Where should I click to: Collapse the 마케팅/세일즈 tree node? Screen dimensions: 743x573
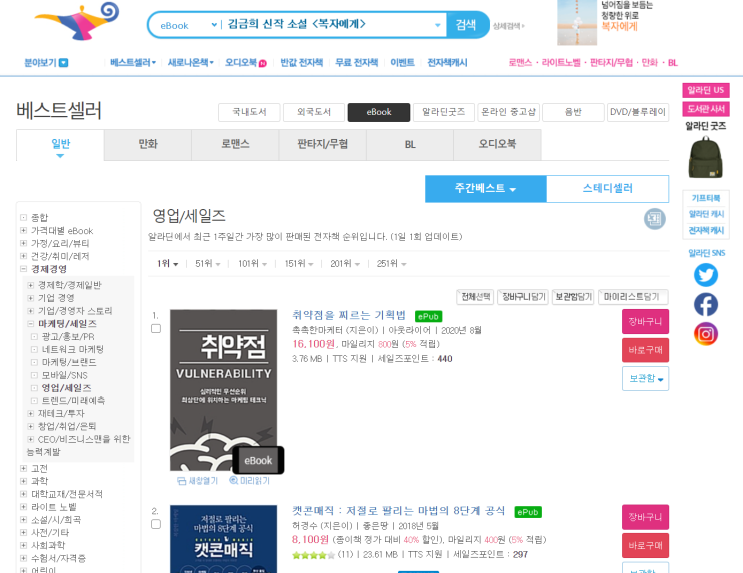[30, 324]
